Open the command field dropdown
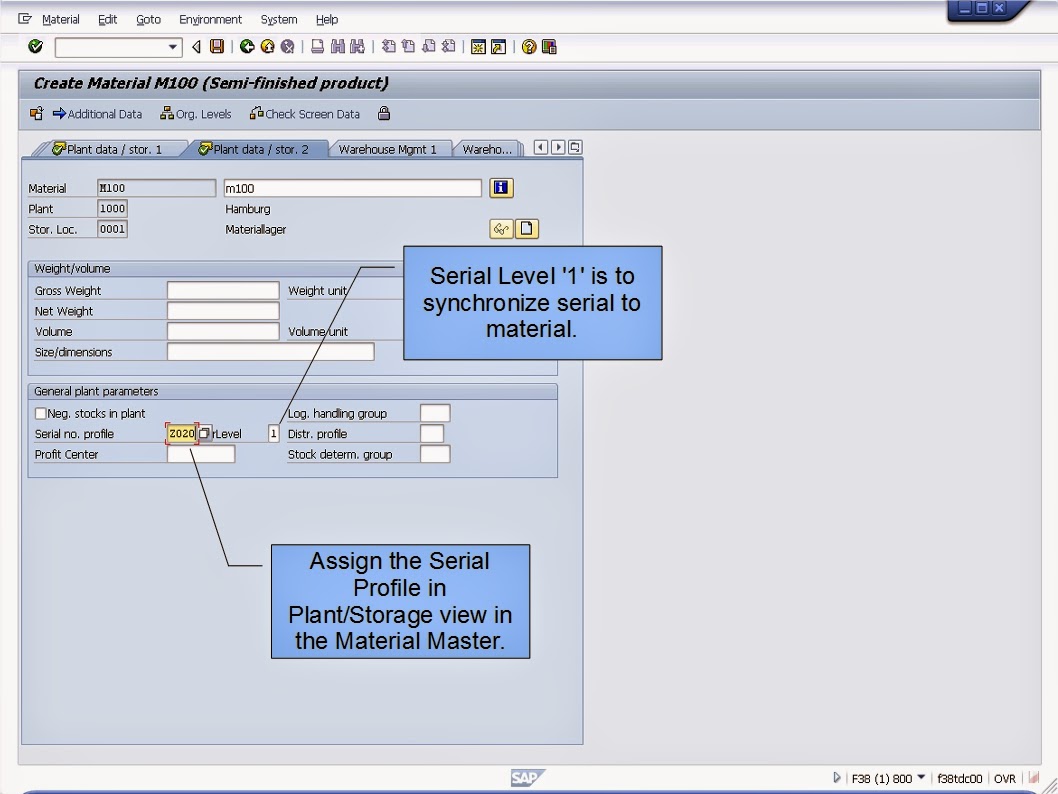This screenshot has width=1058, height=794. (x=173, y=47)
